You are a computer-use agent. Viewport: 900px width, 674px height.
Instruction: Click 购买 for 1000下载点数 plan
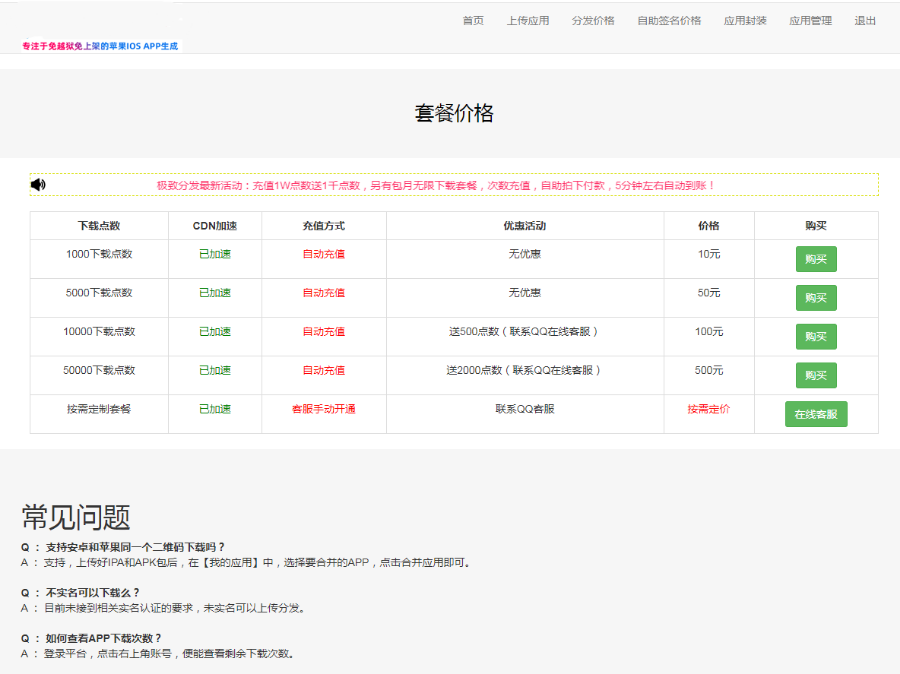pos(816,258)
